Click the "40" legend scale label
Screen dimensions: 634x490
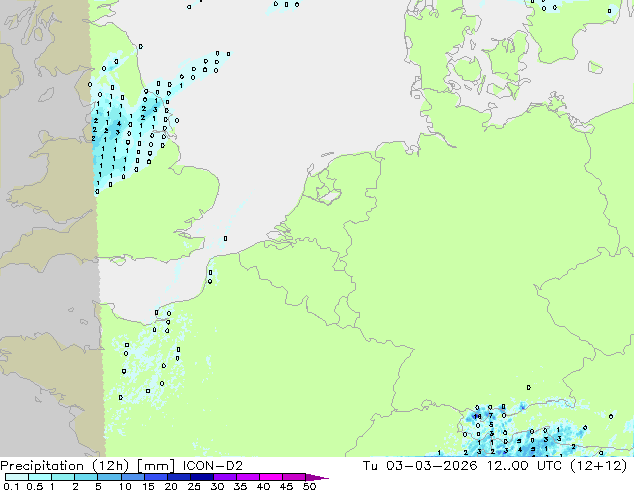tap(263, 486)
